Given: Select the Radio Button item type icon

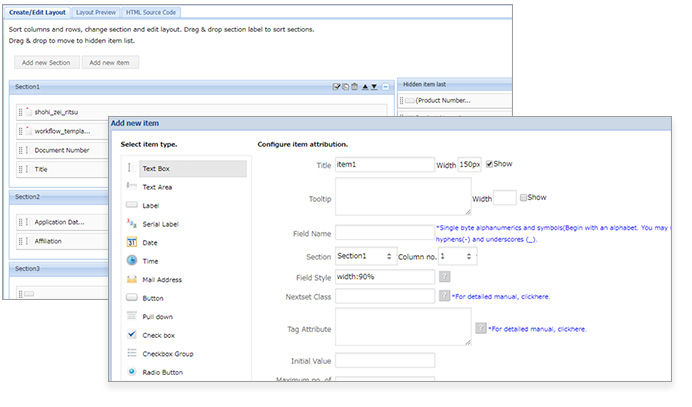Looking at the screenshot, I should point(132,372).
